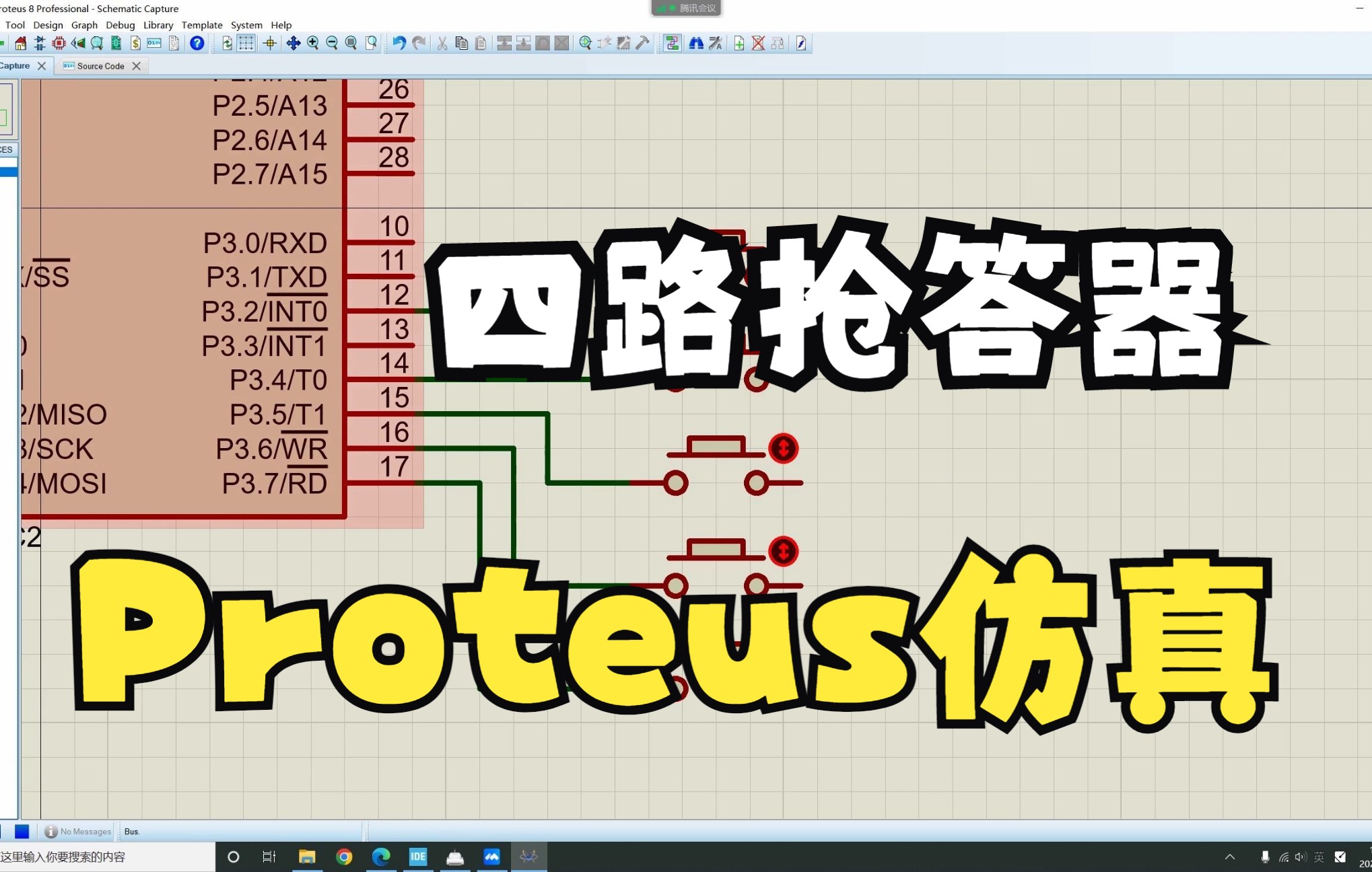Click the center-at-cursor pan icon
Viewport: 1372px width, 872px height.
(x=294, y=44)
